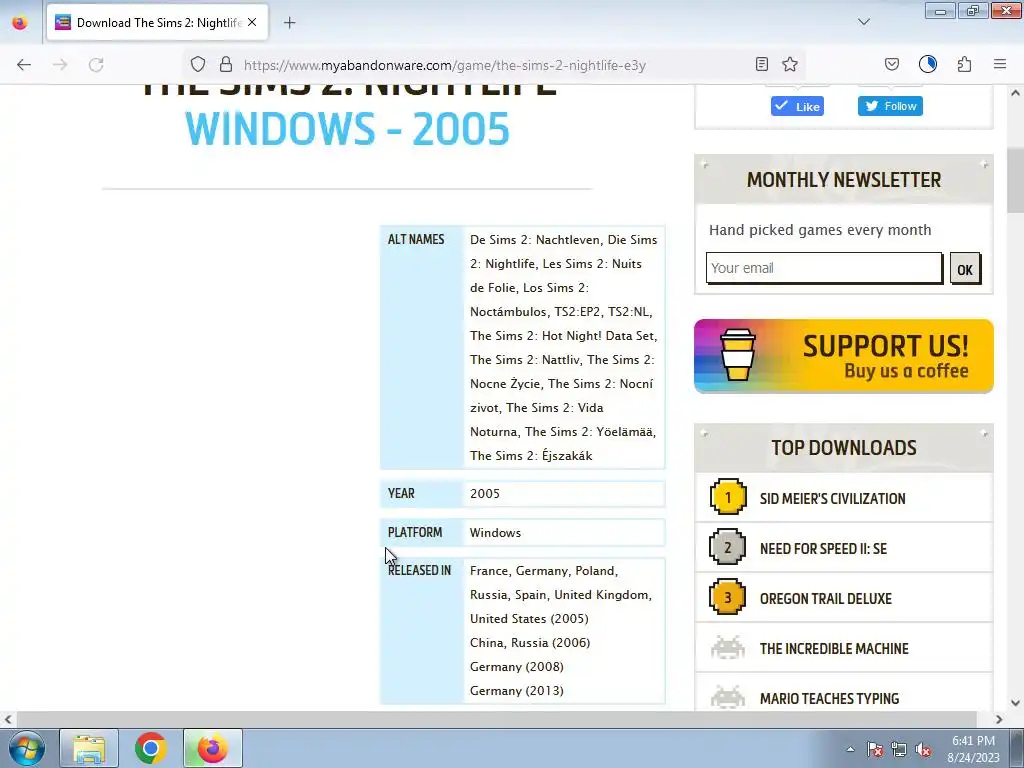
Task: Click the RELEASED IN label
Action: (x=419, y=571)
